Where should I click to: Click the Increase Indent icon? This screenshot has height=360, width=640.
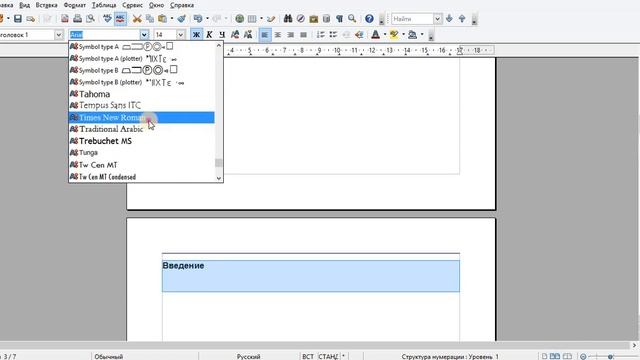(359, 35)
